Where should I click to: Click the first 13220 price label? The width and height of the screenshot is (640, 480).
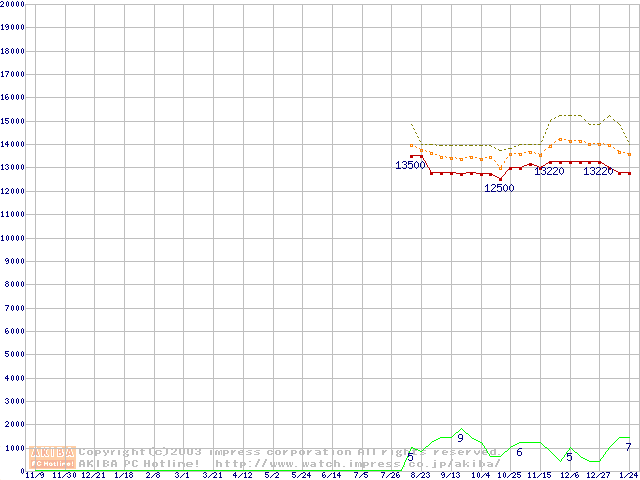(x=549, y=171)
